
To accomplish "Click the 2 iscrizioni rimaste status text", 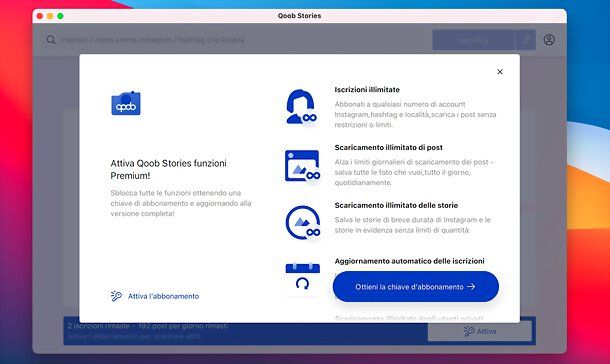I will point(148,326).
